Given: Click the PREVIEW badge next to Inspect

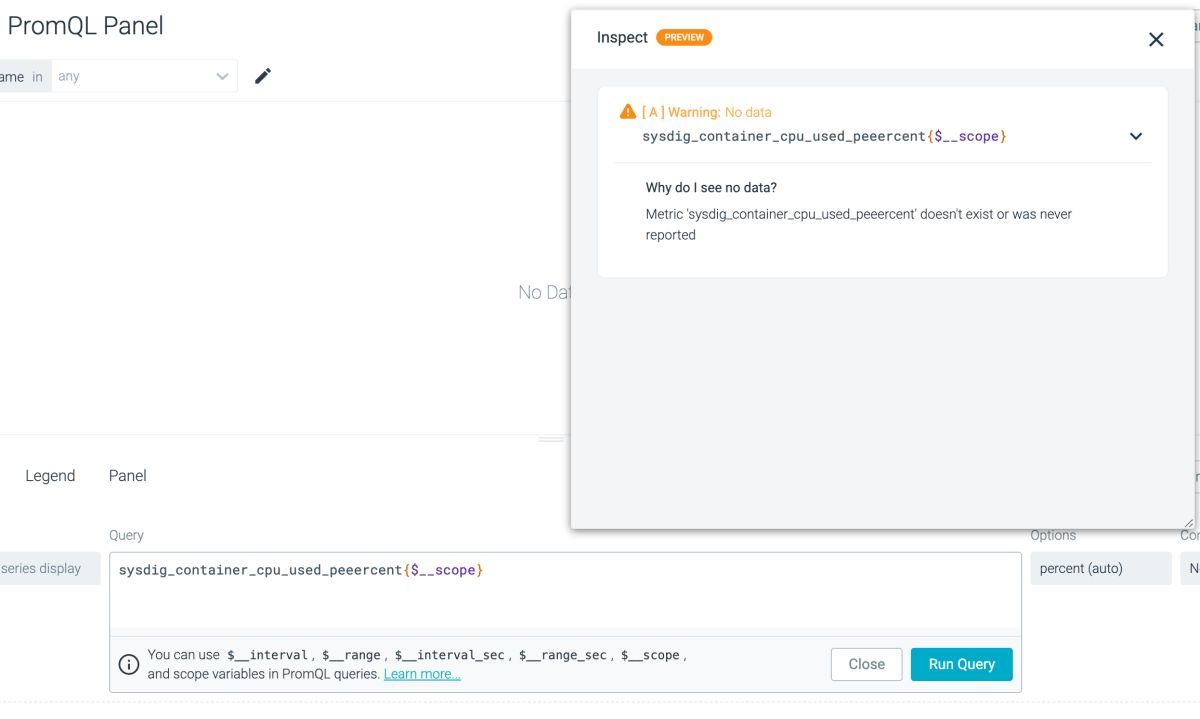Looking at the screenshot, I should (x=684, y=37).
